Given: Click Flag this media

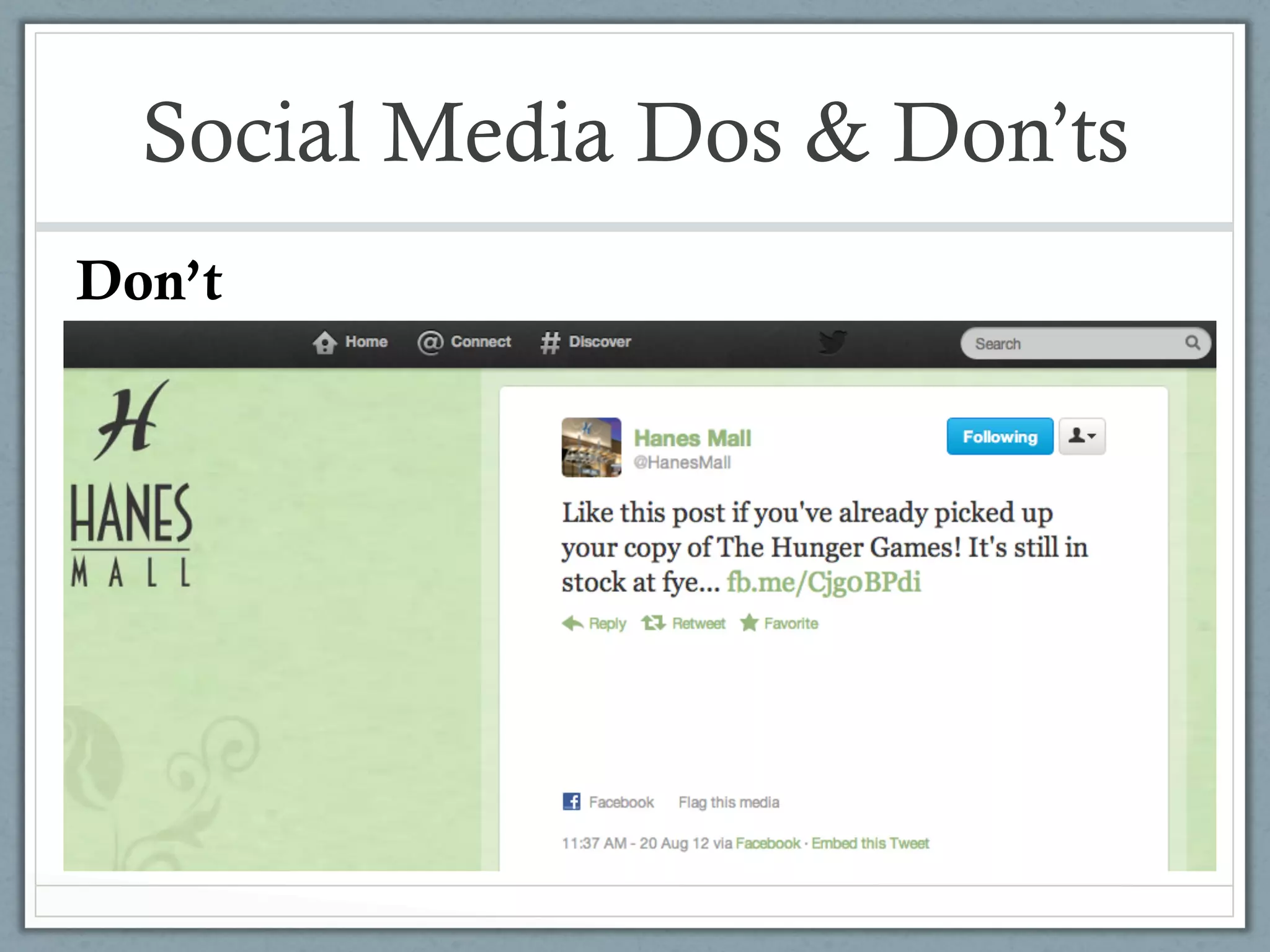Looking at the screenshot, I should [x=729, y=802].
